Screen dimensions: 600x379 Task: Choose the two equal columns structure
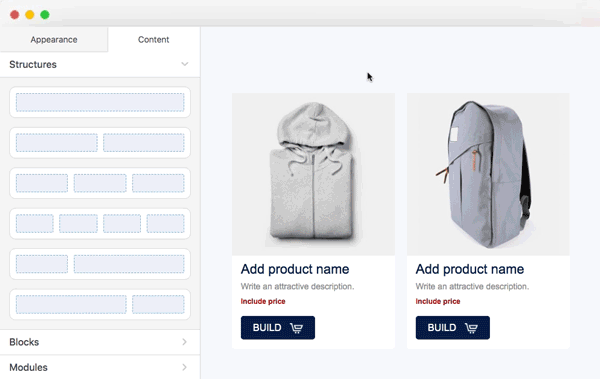click(100, 143)
